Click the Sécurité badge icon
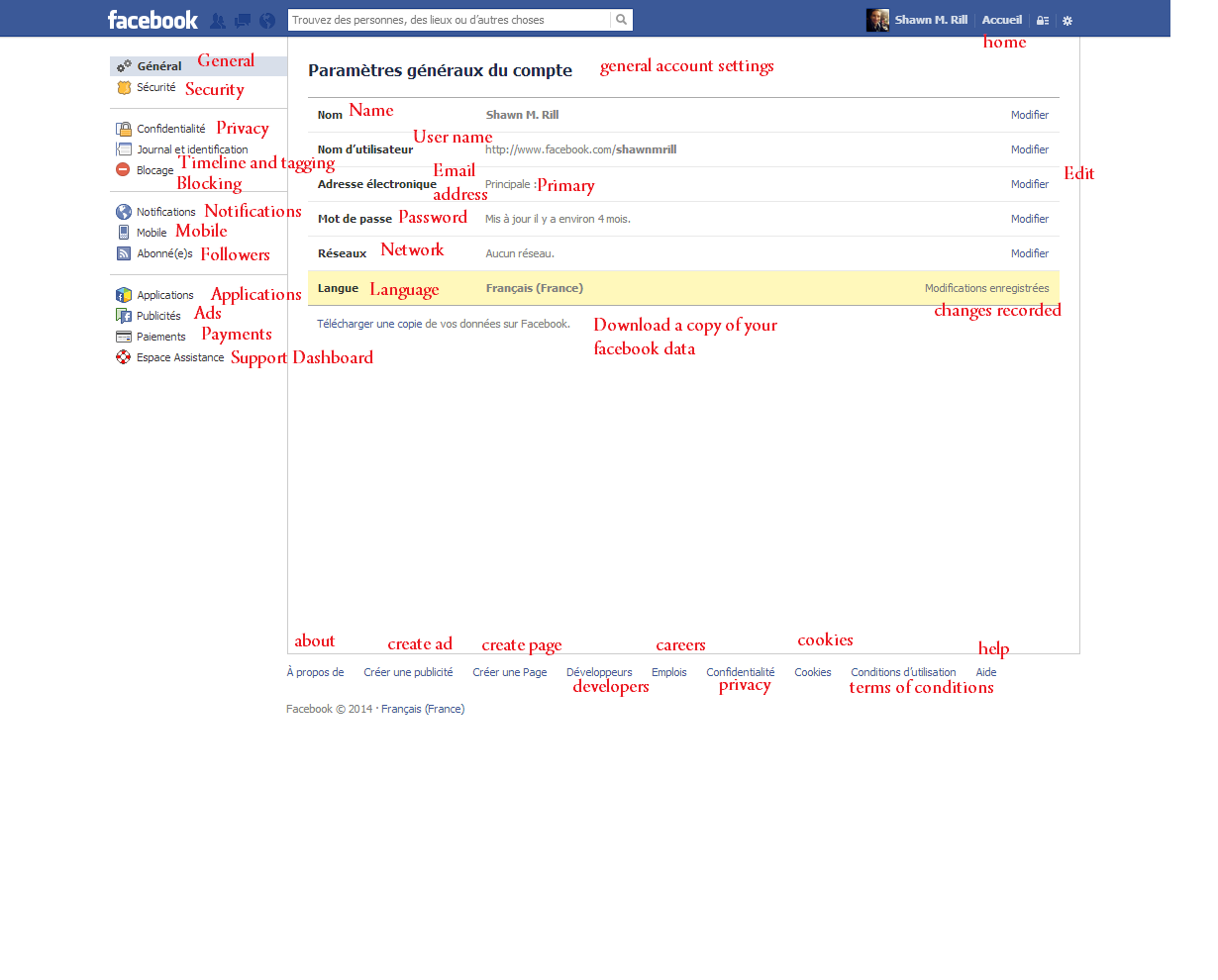The width and height of the screenshot is (1218, 980). (x=124, y=87)
